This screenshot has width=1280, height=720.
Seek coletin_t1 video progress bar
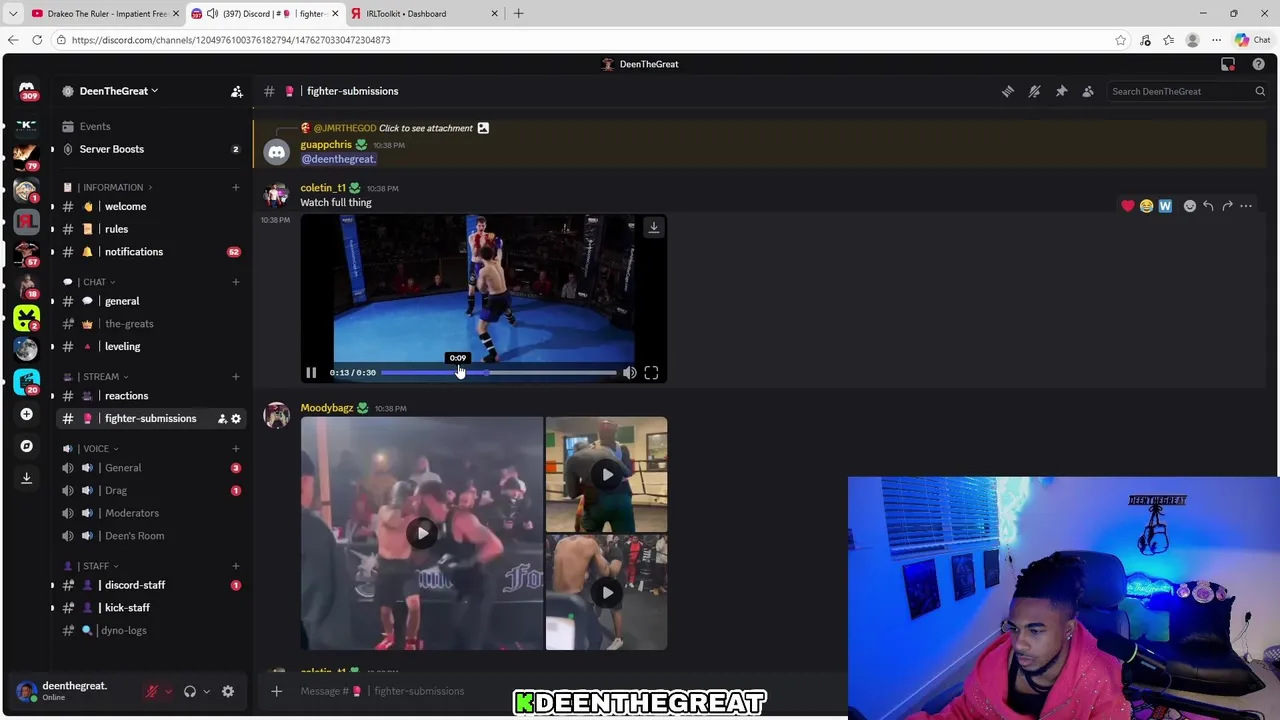[498, 373]
